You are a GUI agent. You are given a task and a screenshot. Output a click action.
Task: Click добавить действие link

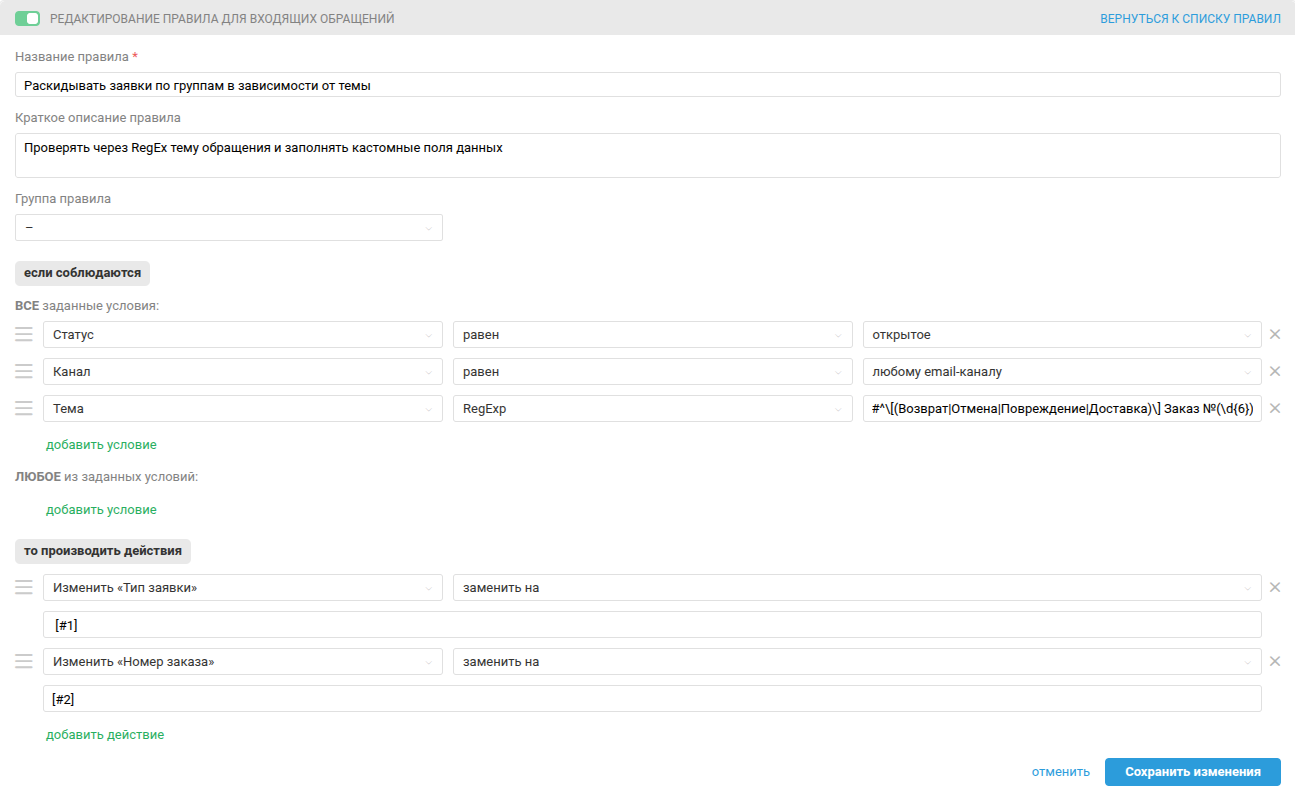105,734
